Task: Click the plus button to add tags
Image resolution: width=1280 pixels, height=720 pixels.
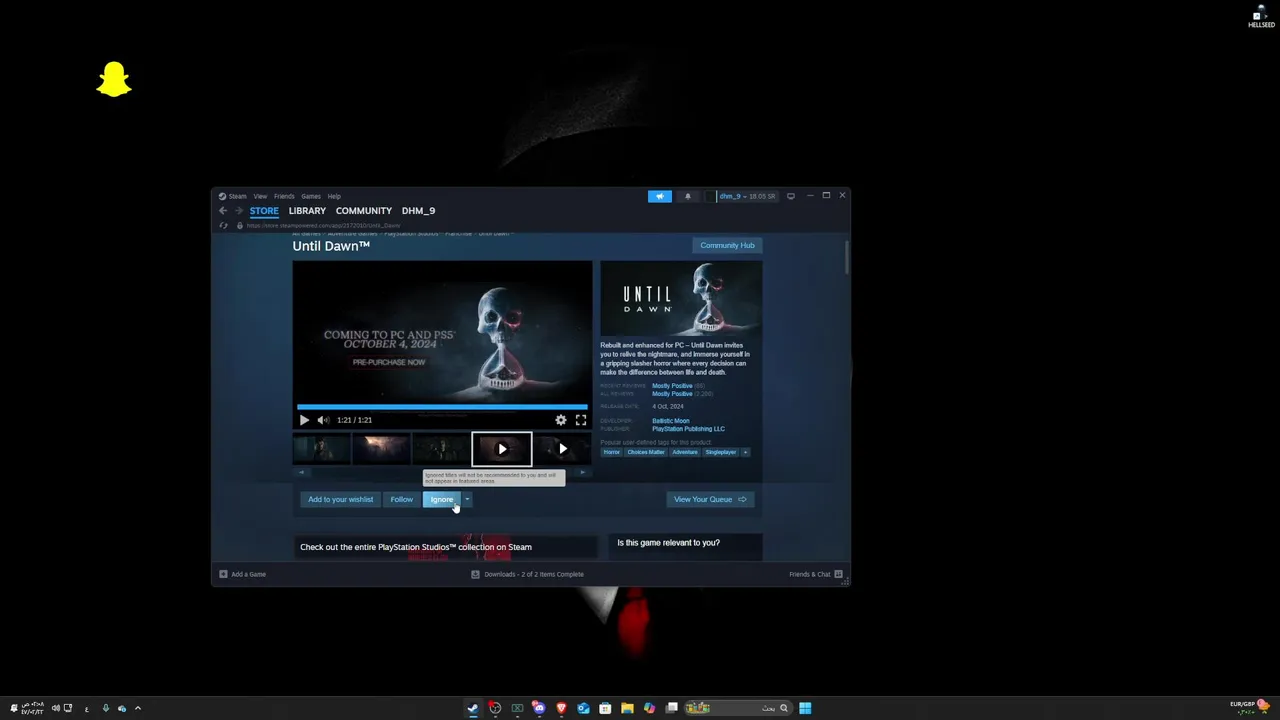Action: coord(745,452)
